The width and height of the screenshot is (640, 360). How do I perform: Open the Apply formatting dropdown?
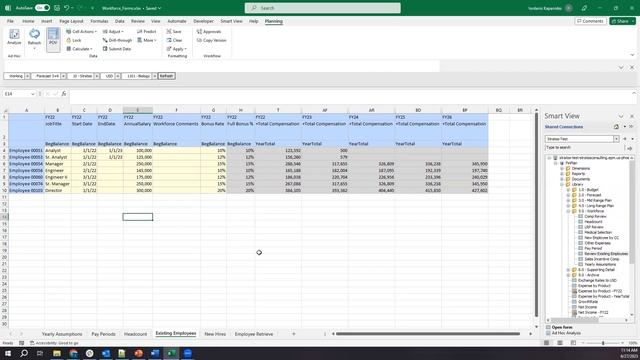coord(176,49)
